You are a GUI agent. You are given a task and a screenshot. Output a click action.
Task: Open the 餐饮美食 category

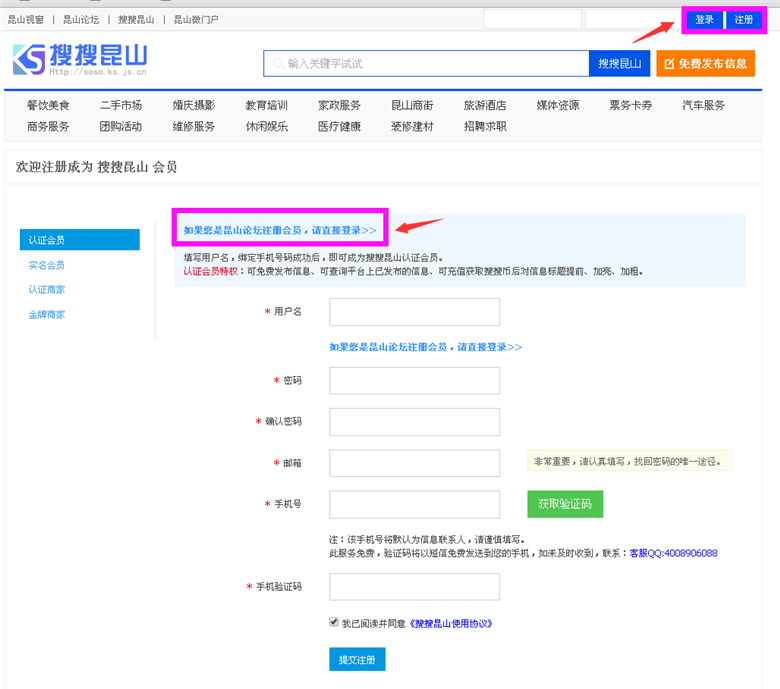(48, 105)
